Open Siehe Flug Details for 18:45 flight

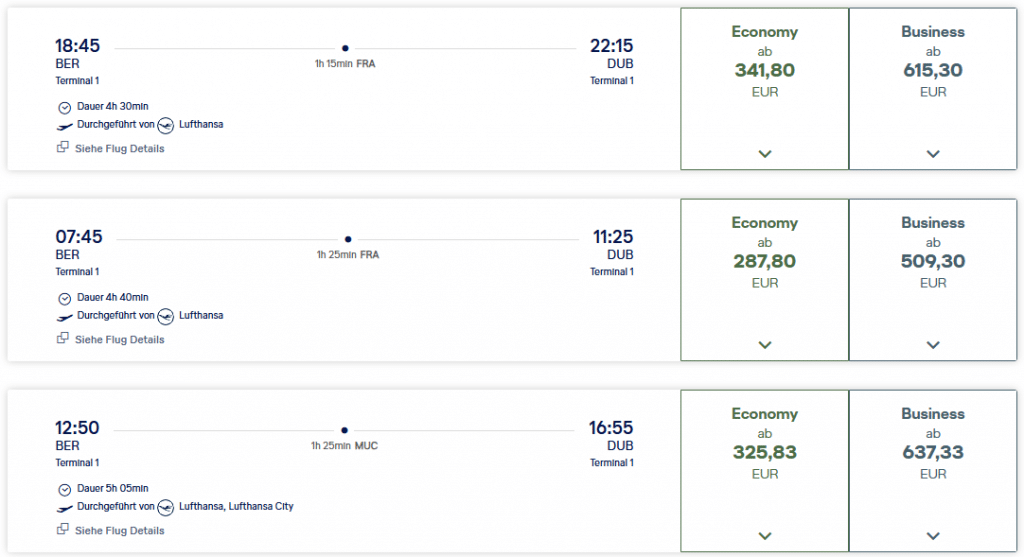click(119, 148)
